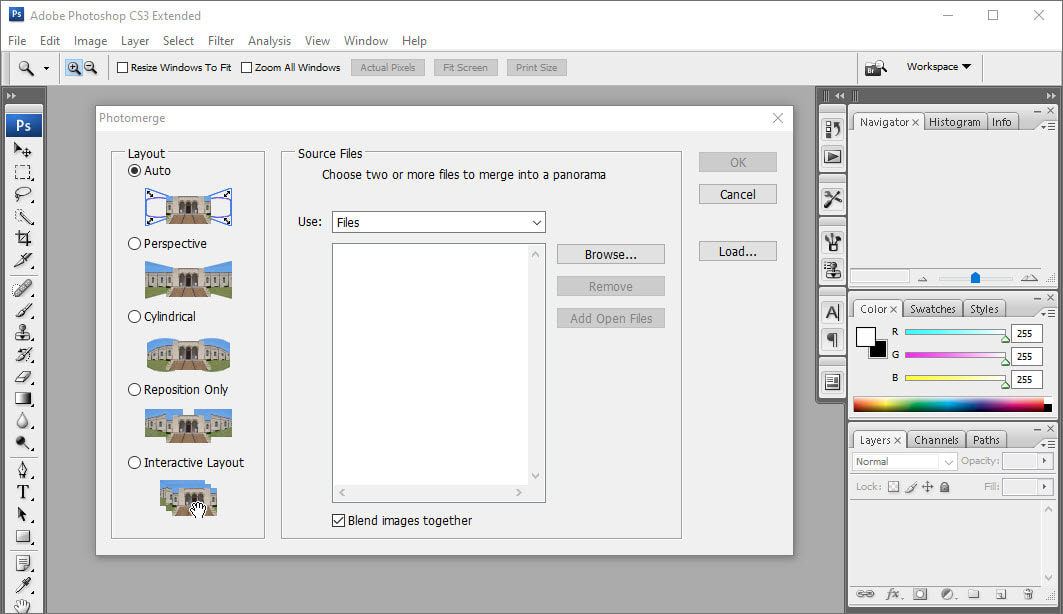Select the Gradient tool
This screenshot has height=614, width=1063.
(23, 398)
